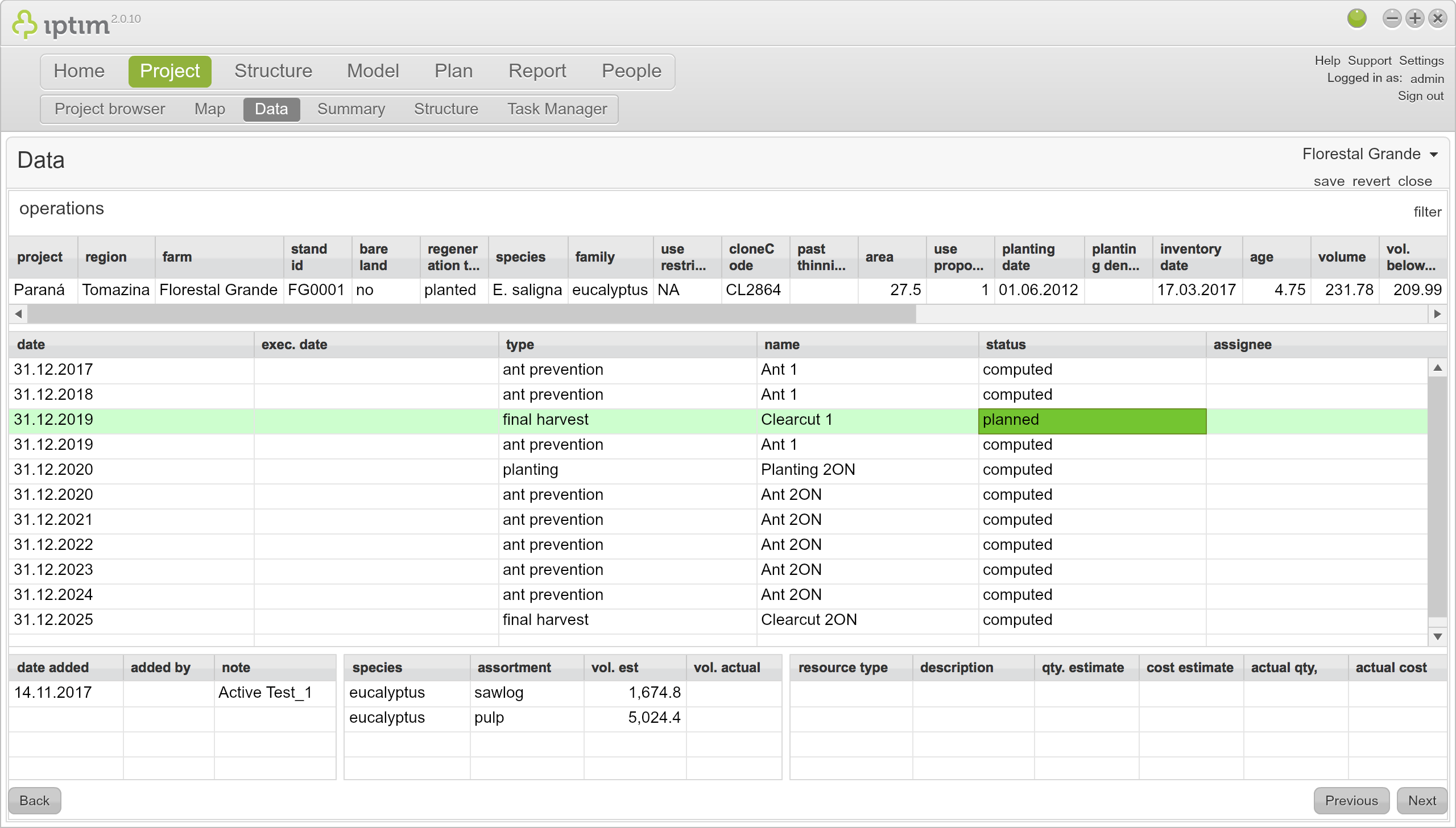Click the 'status' column header
The height and width of the screenshot is (828, 1456).
coord(1093,344)
